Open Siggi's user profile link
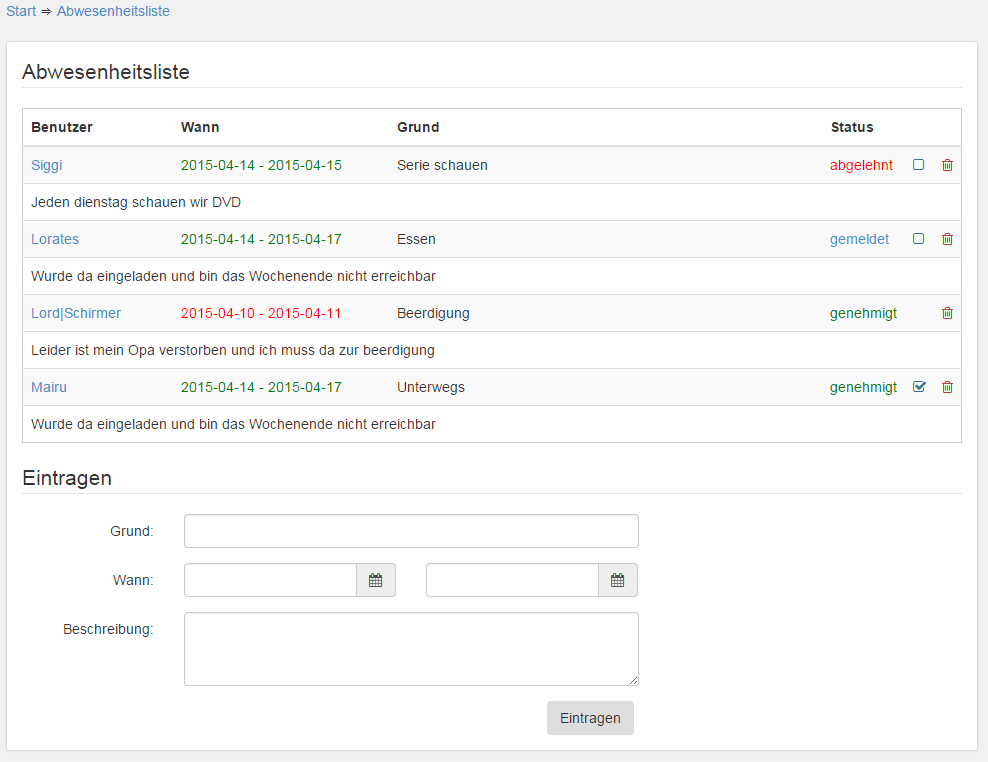 point(47,165)
